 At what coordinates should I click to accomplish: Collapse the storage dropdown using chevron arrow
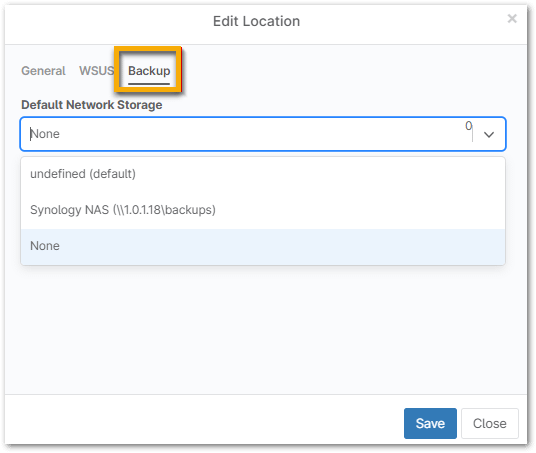click(489, 134)
